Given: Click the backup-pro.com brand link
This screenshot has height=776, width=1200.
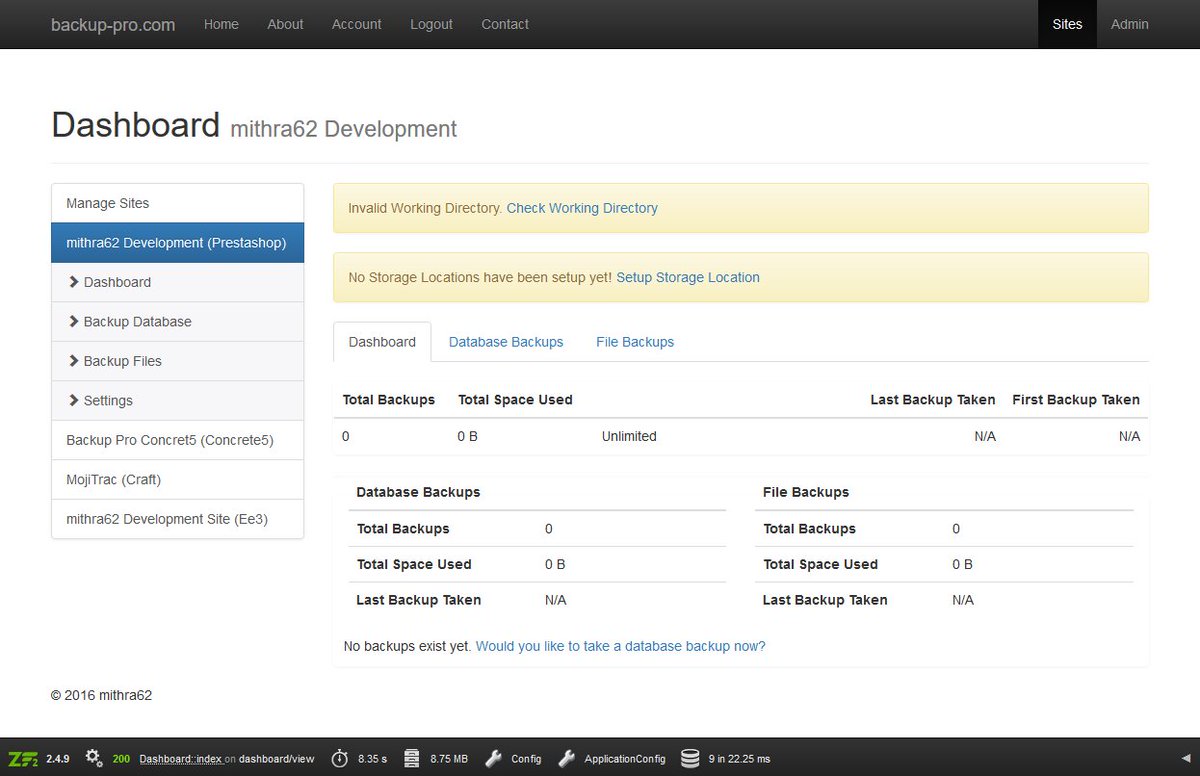Looking at the screenshot, I should (113, 24).
